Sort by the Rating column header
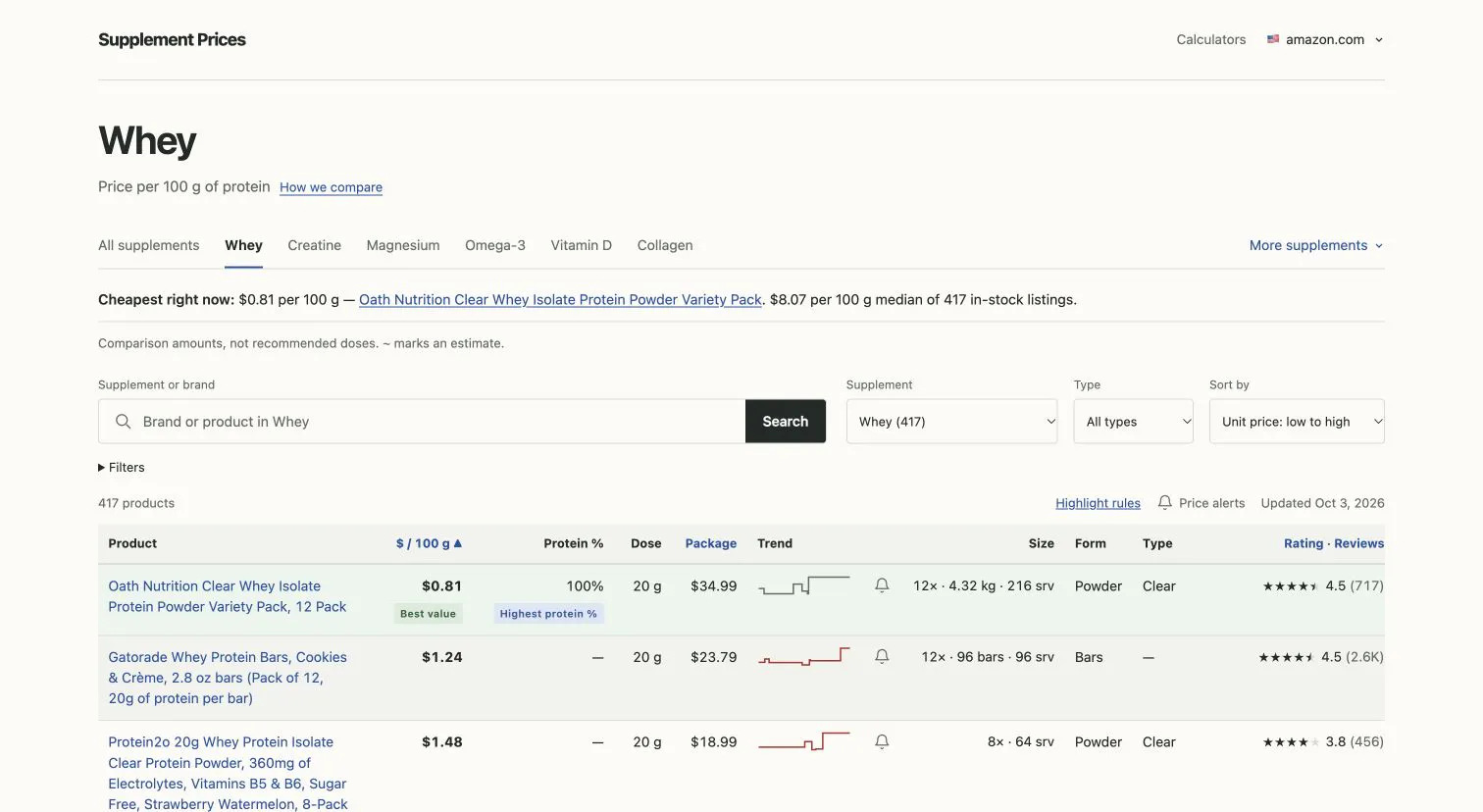The width and height of the screenshot is (1483, 812). click(x=1304, y=543)
